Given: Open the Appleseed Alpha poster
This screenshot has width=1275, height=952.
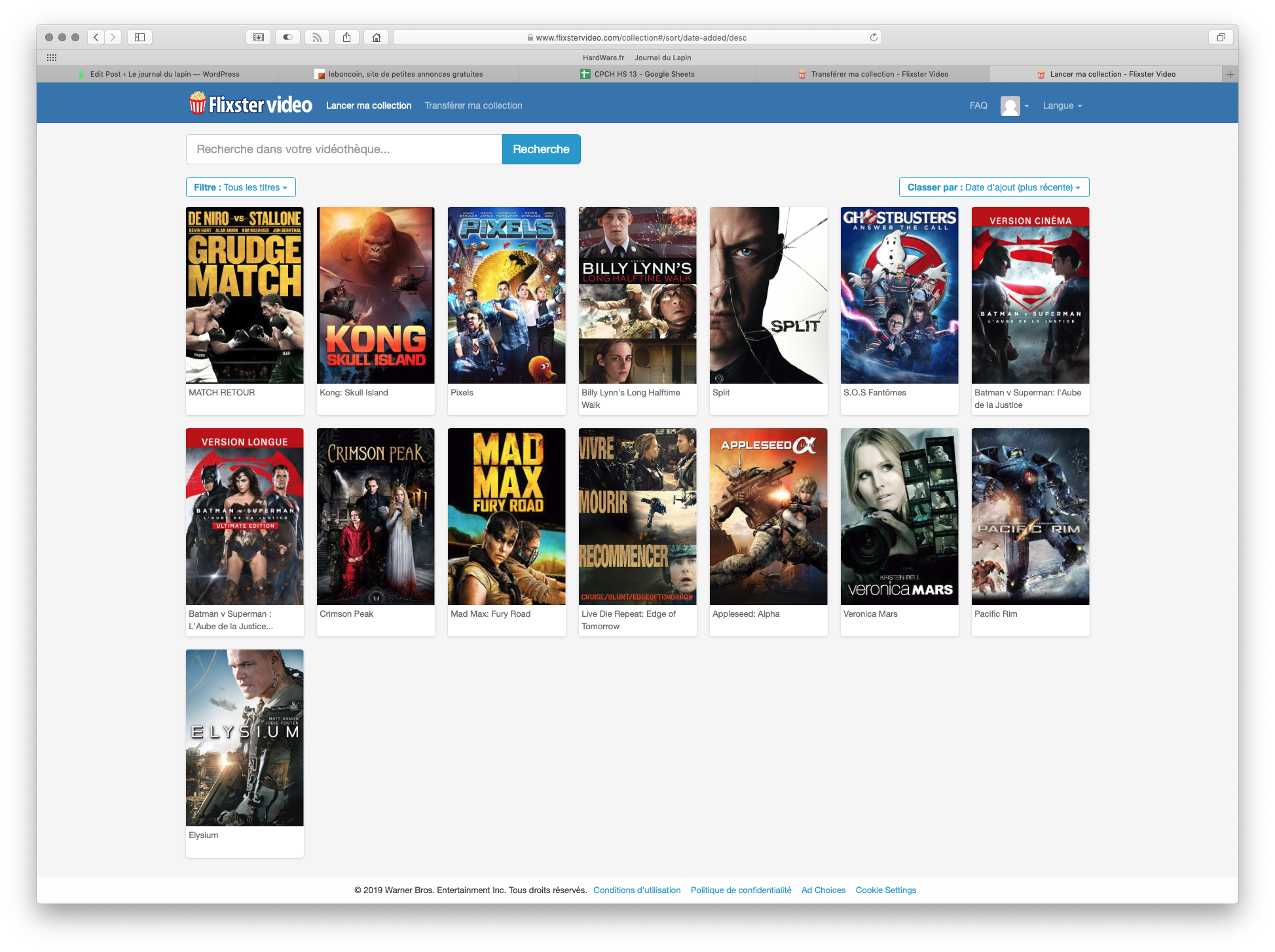Looking at the screenshot, I should coord(768,517).
